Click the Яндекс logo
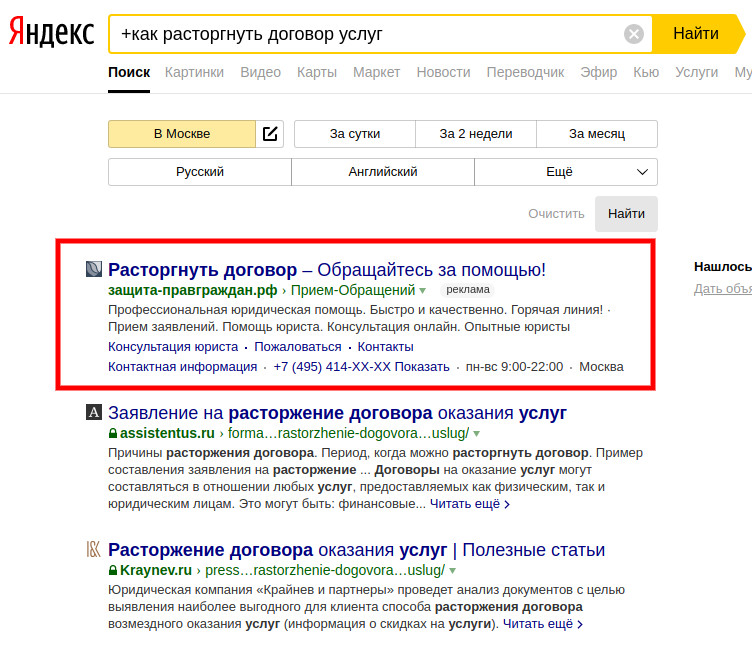 point(51,32)
